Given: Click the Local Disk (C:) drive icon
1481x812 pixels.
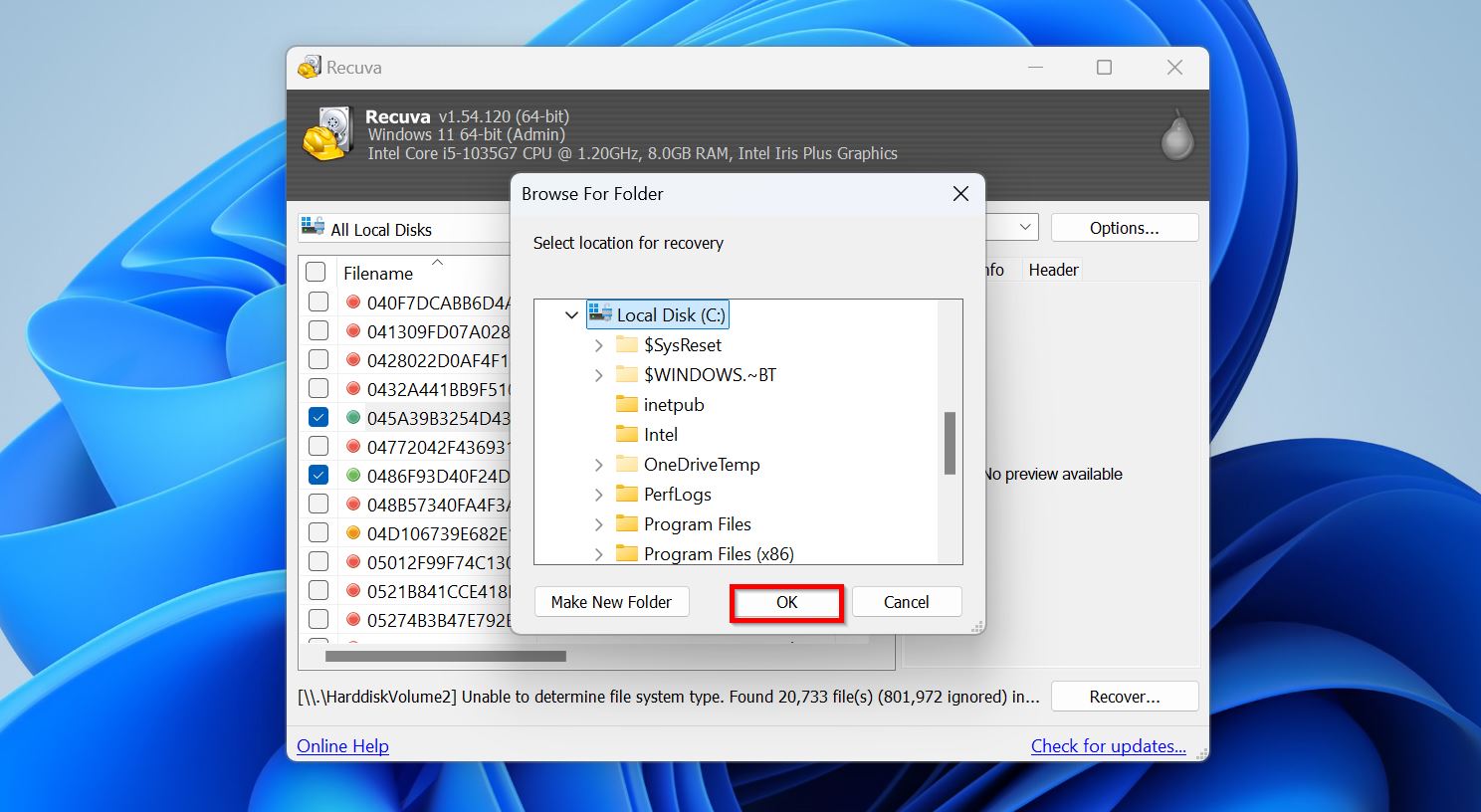Looking at the screenshot, I should pos(599,315).
